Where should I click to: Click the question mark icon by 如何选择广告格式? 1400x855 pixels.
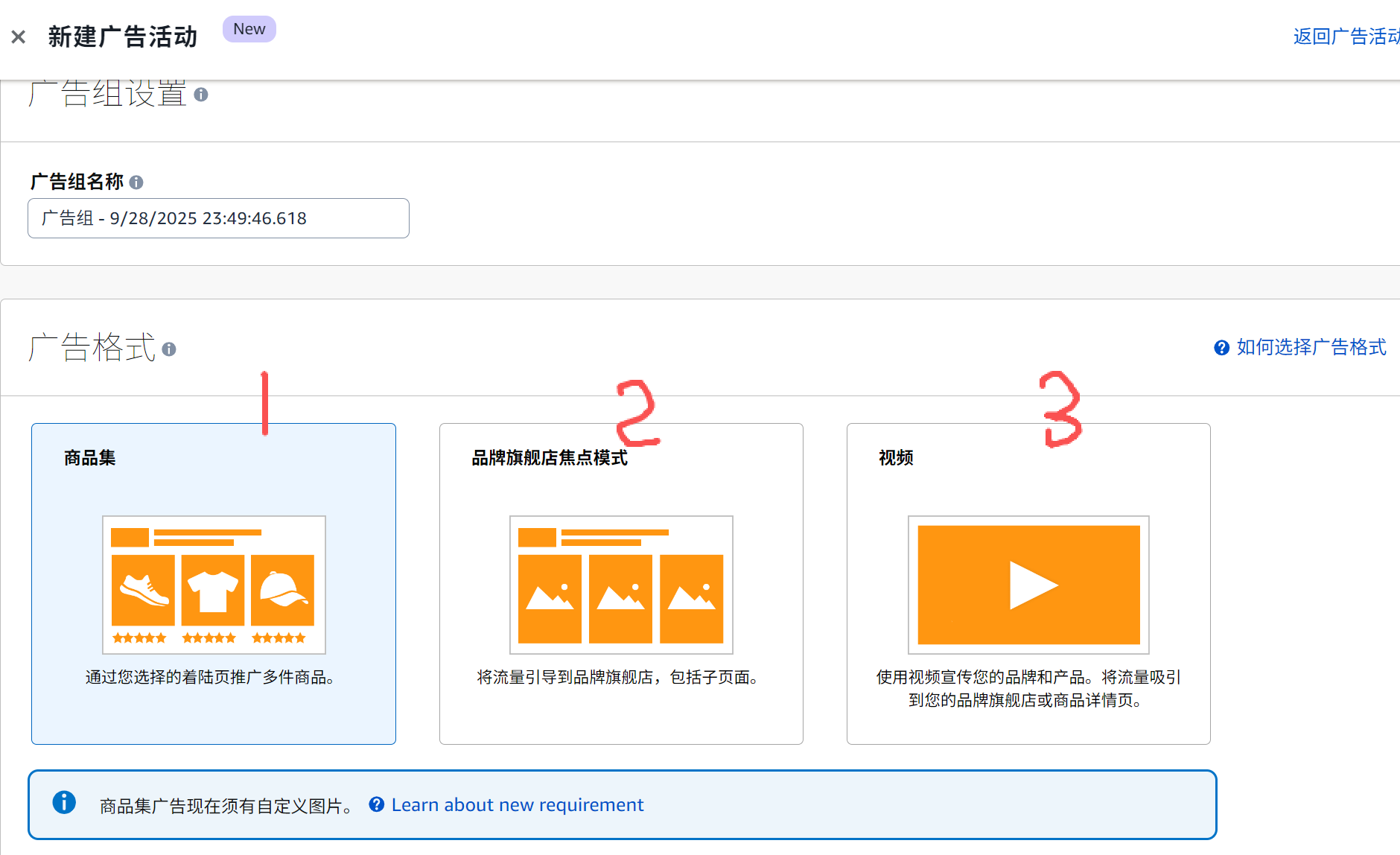tap(1221, 348)
